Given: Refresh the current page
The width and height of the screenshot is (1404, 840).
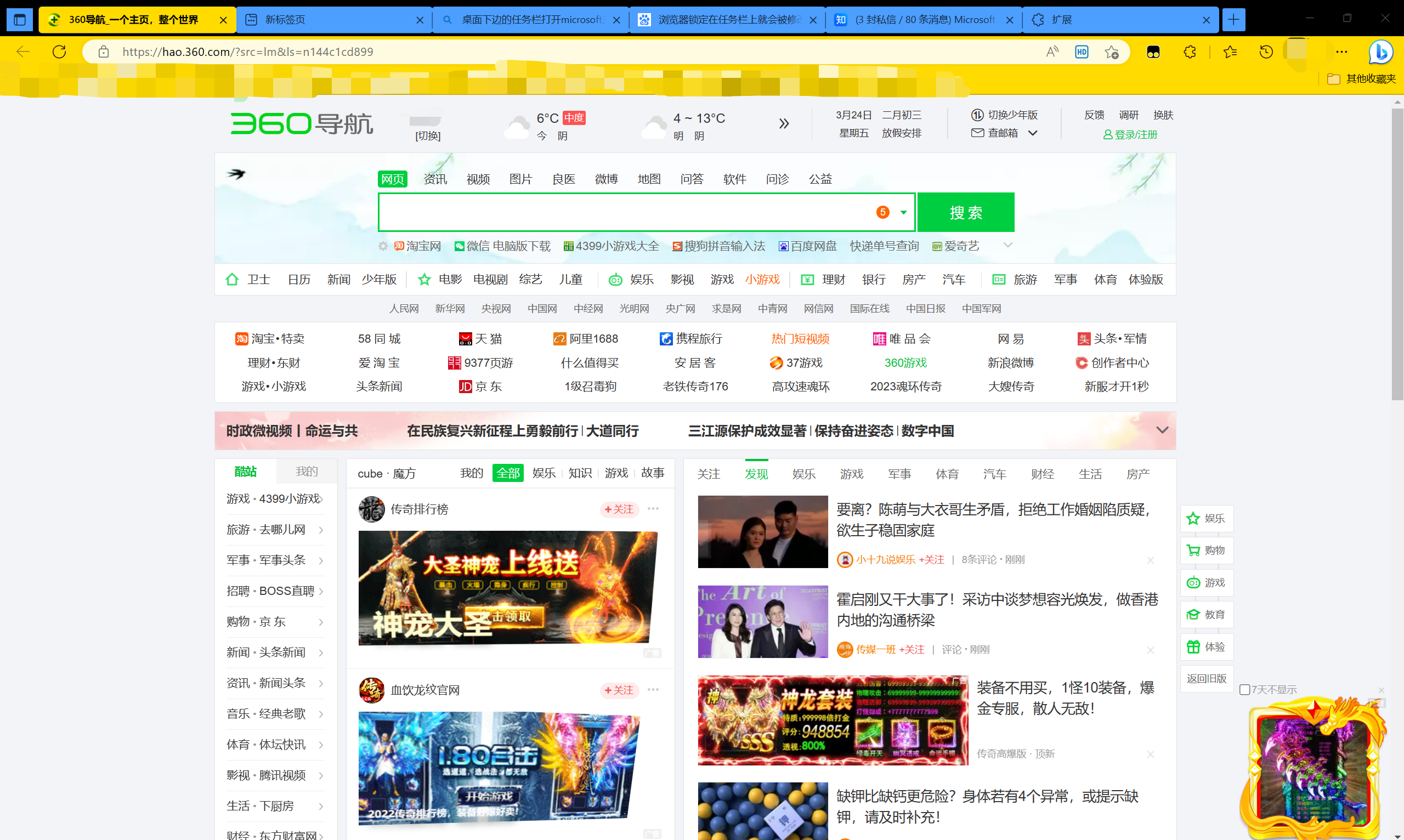Looking at the screenshot, I should 59,52.
